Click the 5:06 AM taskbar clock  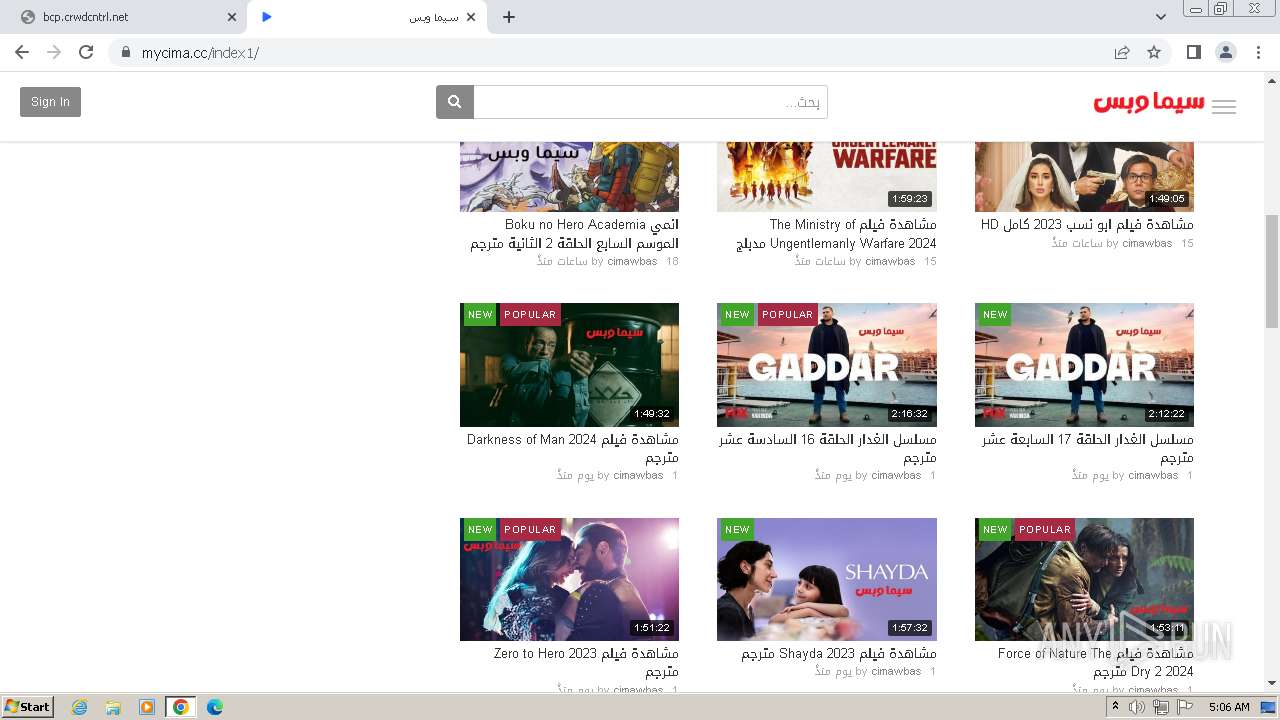tap(1229, 707)
